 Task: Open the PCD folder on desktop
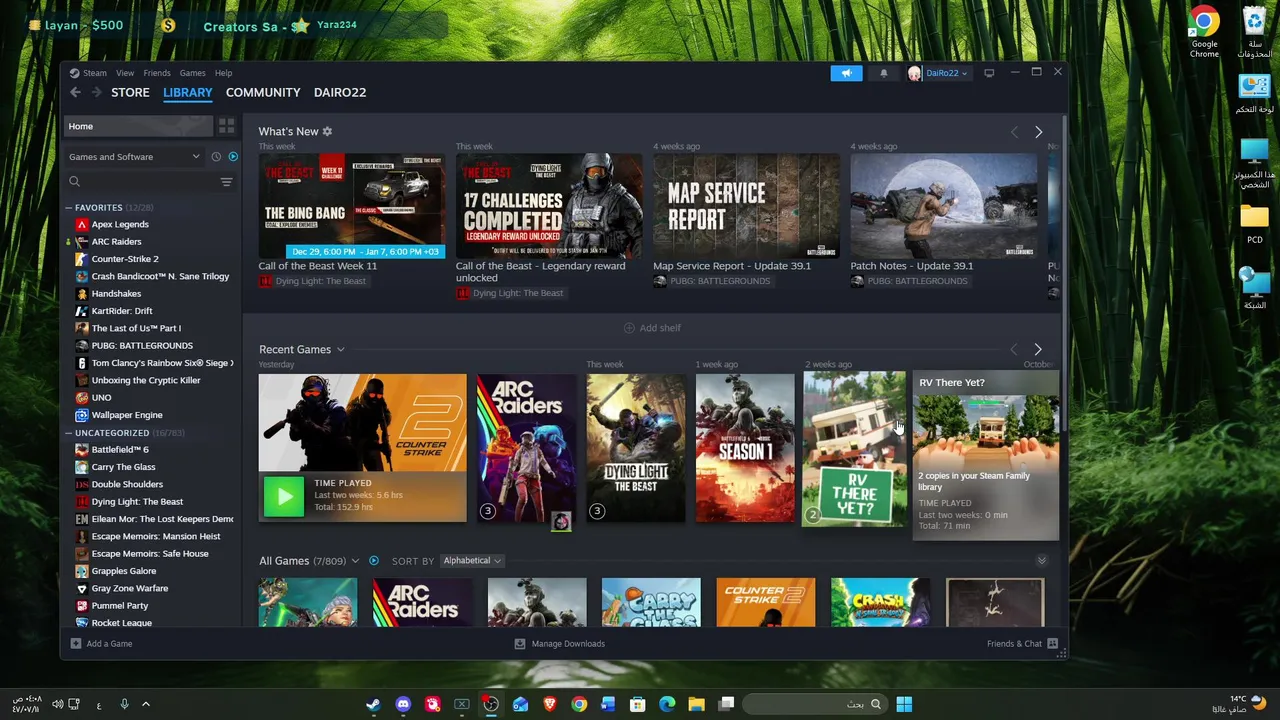coord(1254,223)
